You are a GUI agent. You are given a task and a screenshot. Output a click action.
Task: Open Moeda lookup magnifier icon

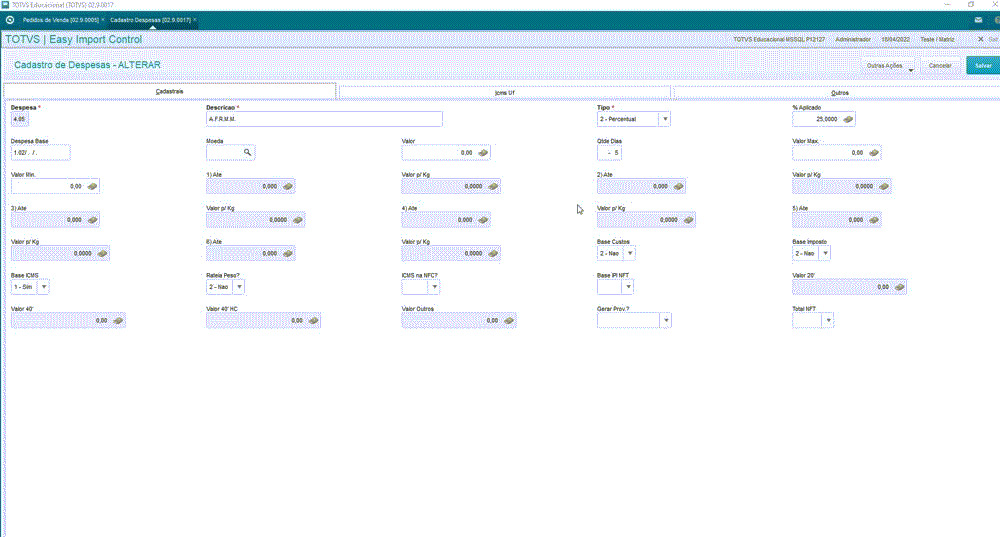click(x=247, y=152)
